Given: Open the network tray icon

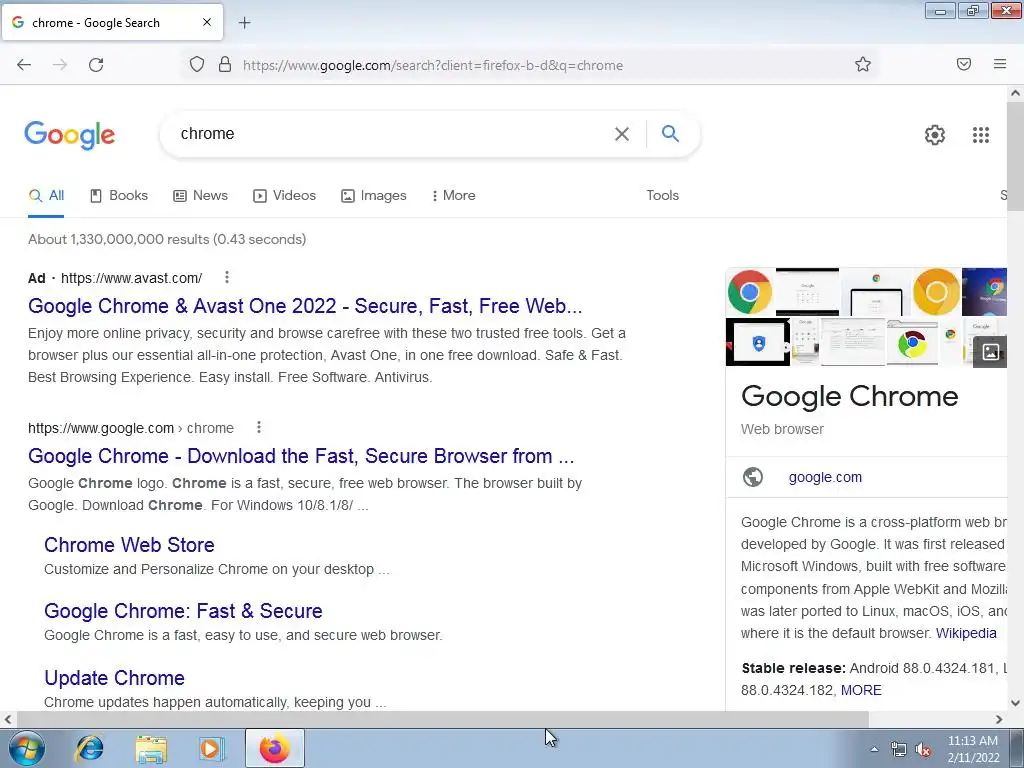Looking at the screenshot, I should [x=899, y=750].
